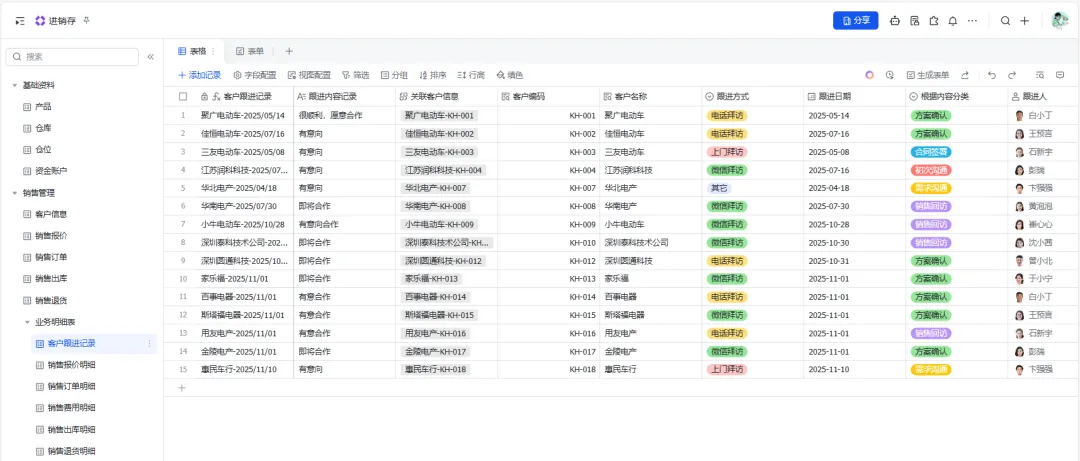1080x461 pixels.
Task: Collapse the 销售管理 tree section
Action: (x=14, y=193)
